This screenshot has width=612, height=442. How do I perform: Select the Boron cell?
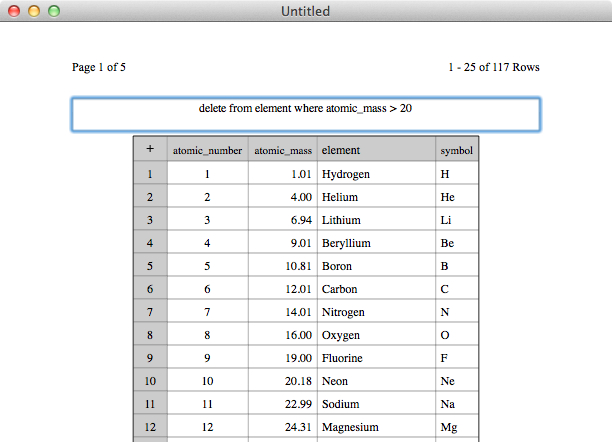click(x=376, y=266)
